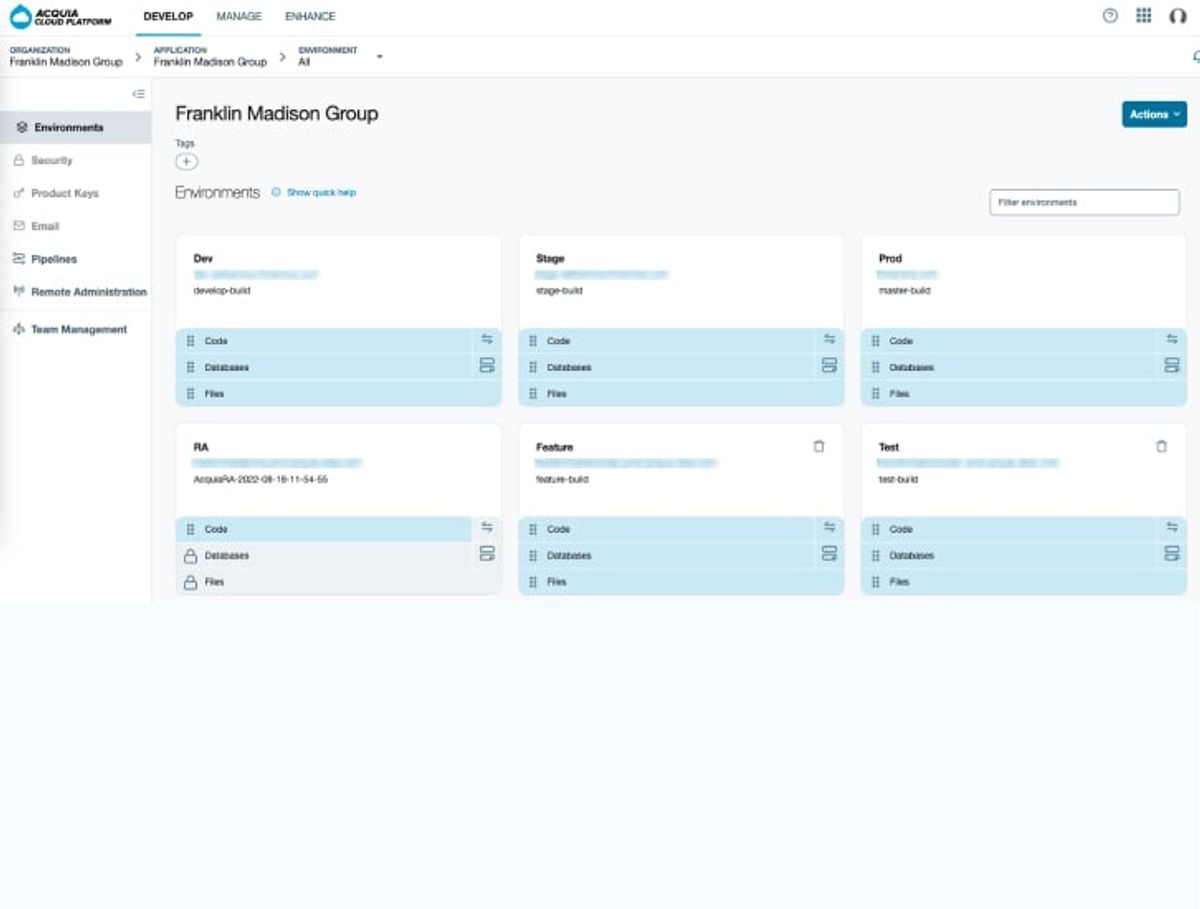Click Feature Databases copy icon

pyautogui.click(x=829, y=554)
